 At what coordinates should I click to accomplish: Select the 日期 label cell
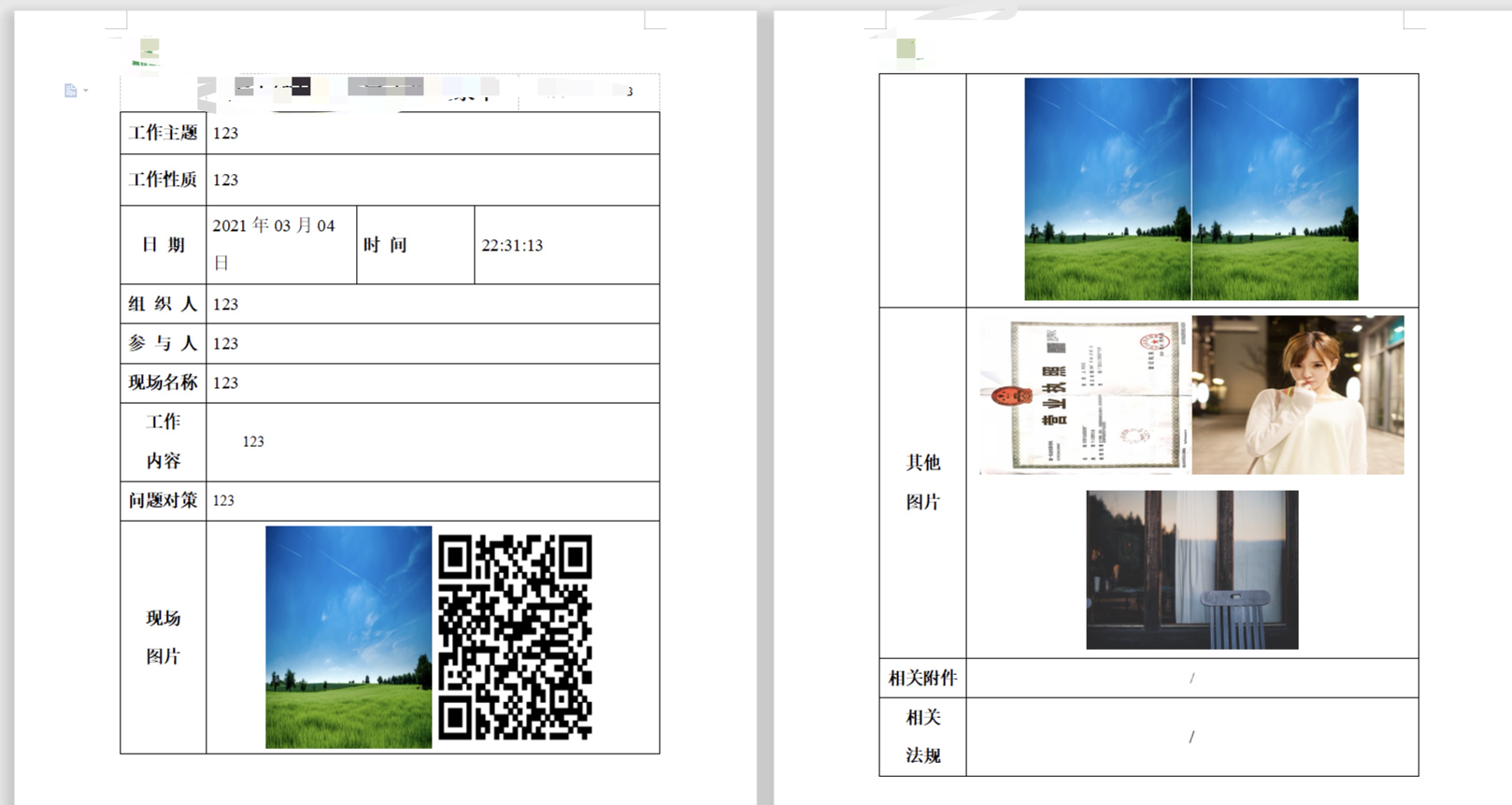[164, 245]
